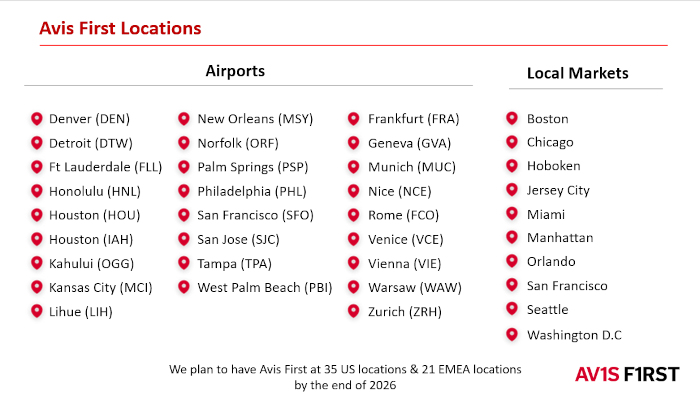
Task: Select the San Francisco (SFO) airport entry
Action: [255, 215]
